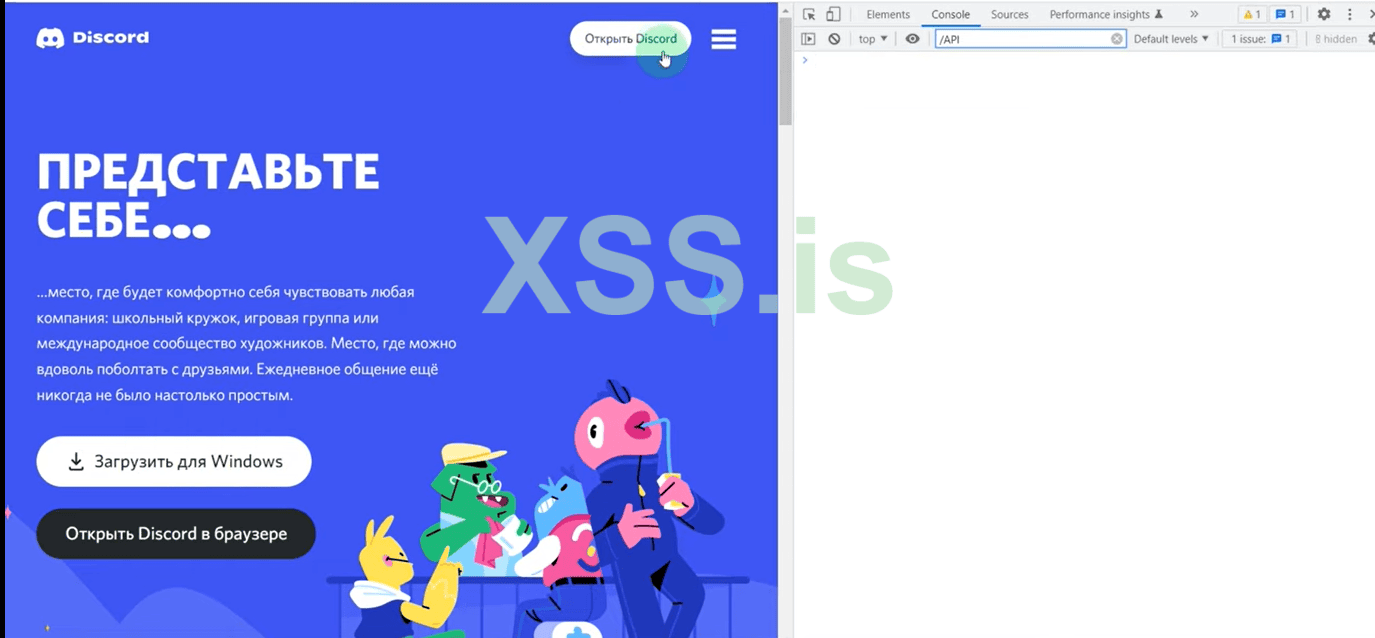Image resolution: width=1375 pixels, height=638 pixels.
Task: Click the messages count badge in tab bar
Action: [x=1285, y=14]
